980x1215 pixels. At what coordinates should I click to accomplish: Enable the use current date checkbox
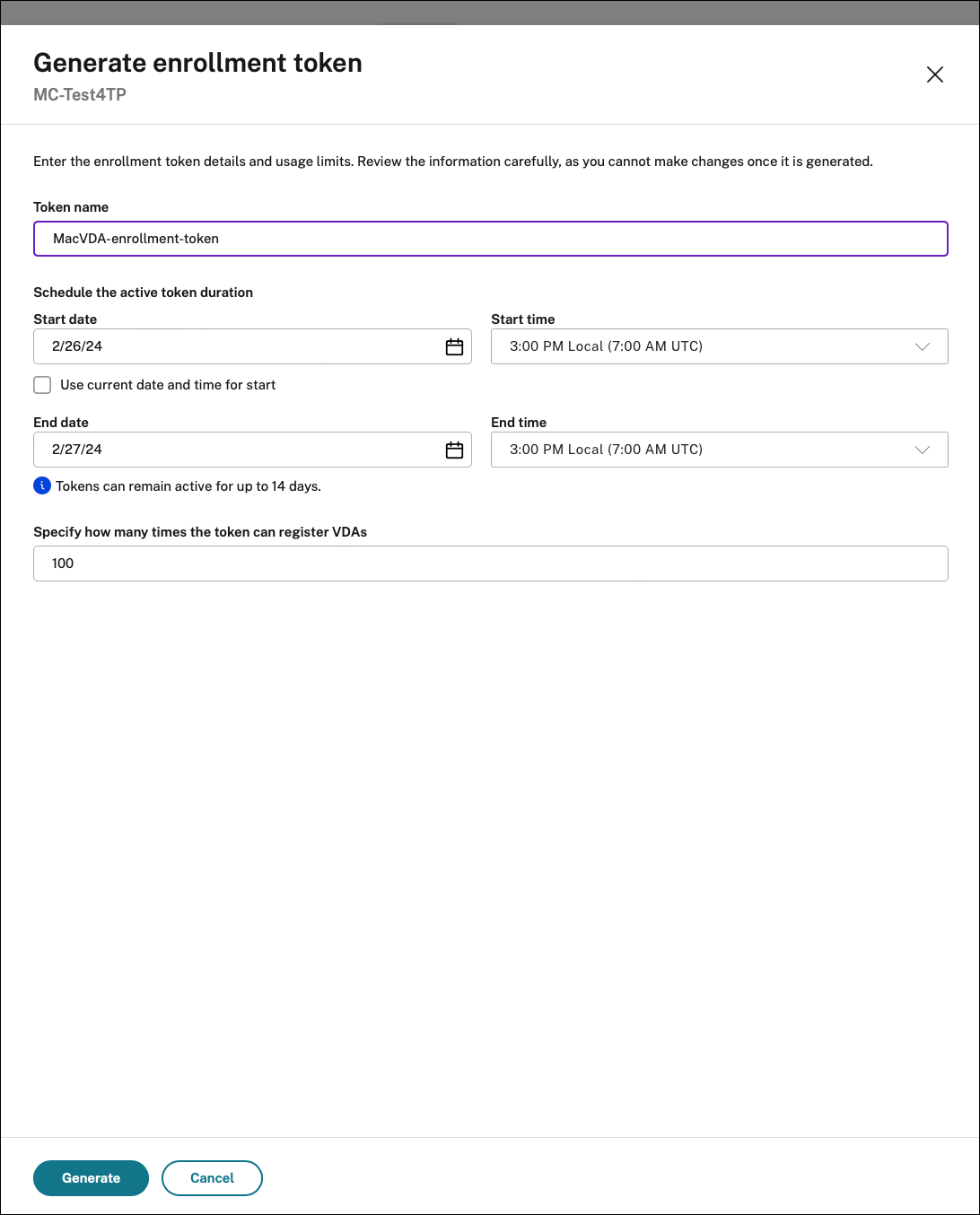pyautogui.click(x=42, y=385)
